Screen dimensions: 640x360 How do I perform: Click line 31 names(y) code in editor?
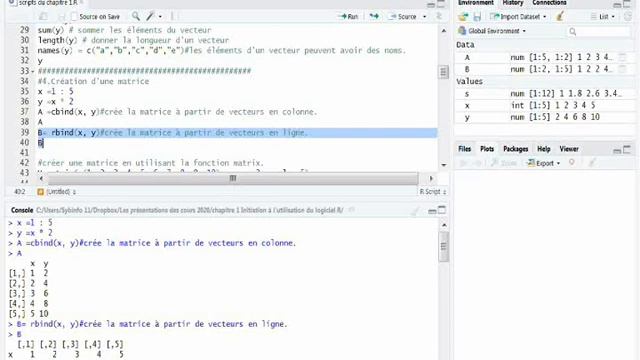click(x=222, y=51)
